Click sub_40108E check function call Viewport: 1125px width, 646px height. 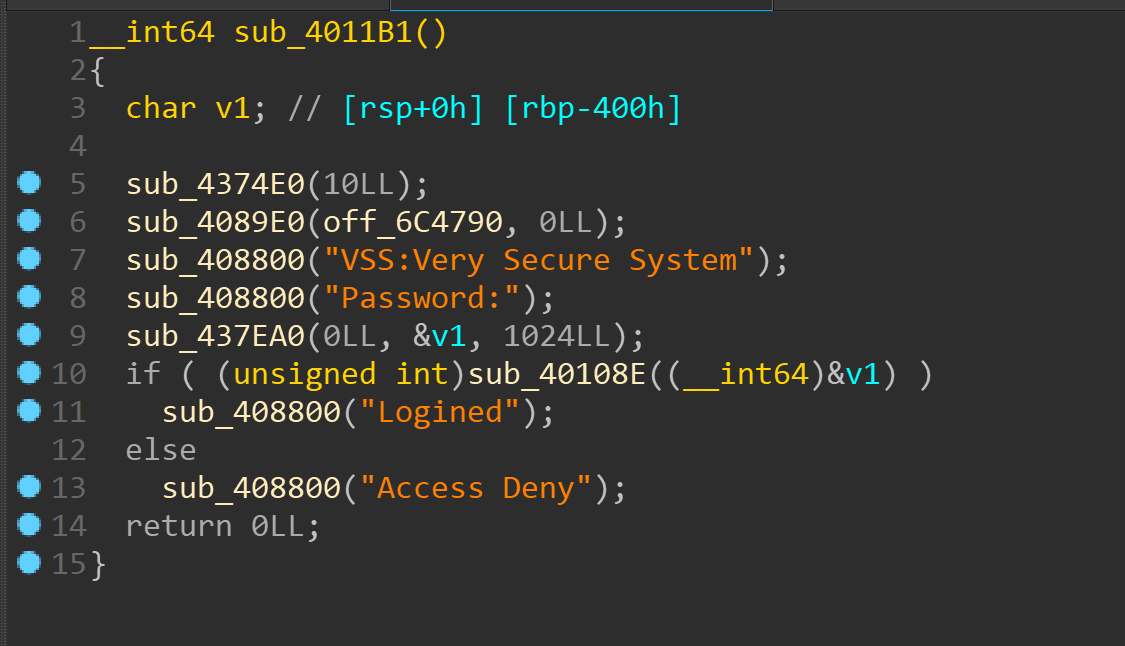[x=557, y=374]
